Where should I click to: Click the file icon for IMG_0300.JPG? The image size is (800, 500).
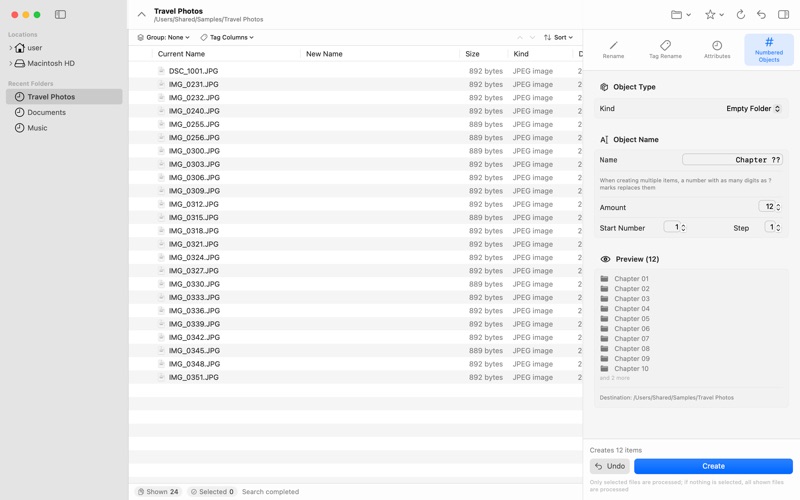coord(161,151)
